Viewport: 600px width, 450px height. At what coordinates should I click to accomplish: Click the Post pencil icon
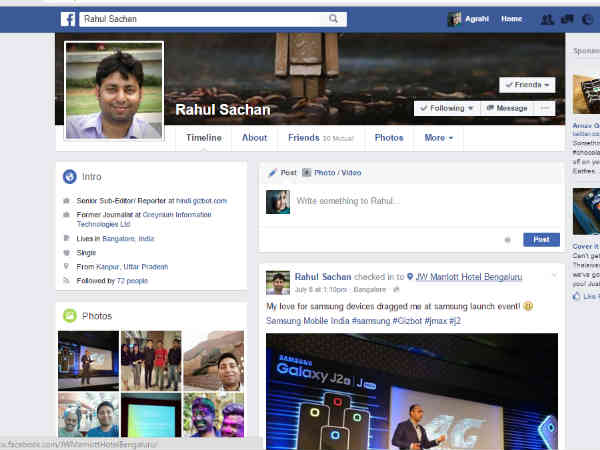tap(271, 173)
